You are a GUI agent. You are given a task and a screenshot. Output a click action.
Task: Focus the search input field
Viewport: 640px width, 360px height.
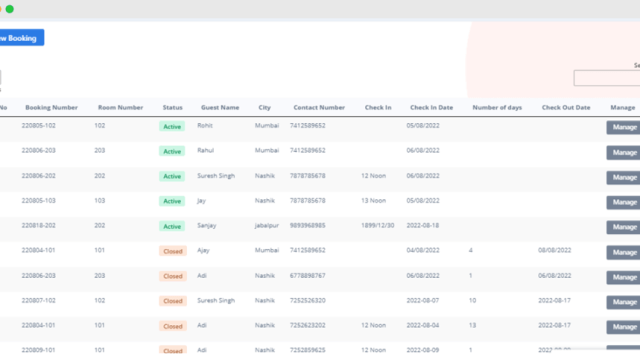click(607, 78)
